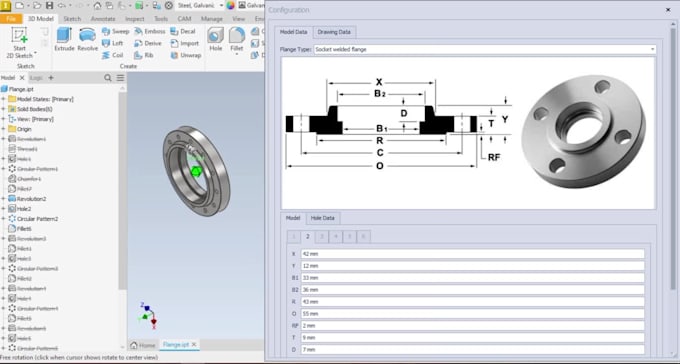Image resolution: width=680 pixels, height=364 pixels.
Task: Click the Undo arrow icon
Action: (62, 6)
